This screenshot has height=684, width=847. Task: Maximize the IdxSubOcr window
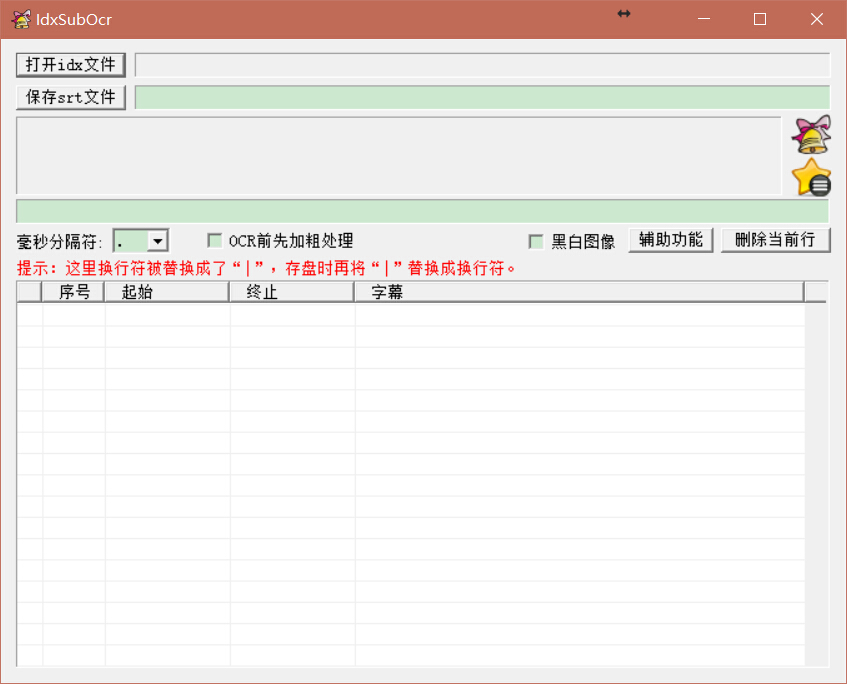(760, 19)
